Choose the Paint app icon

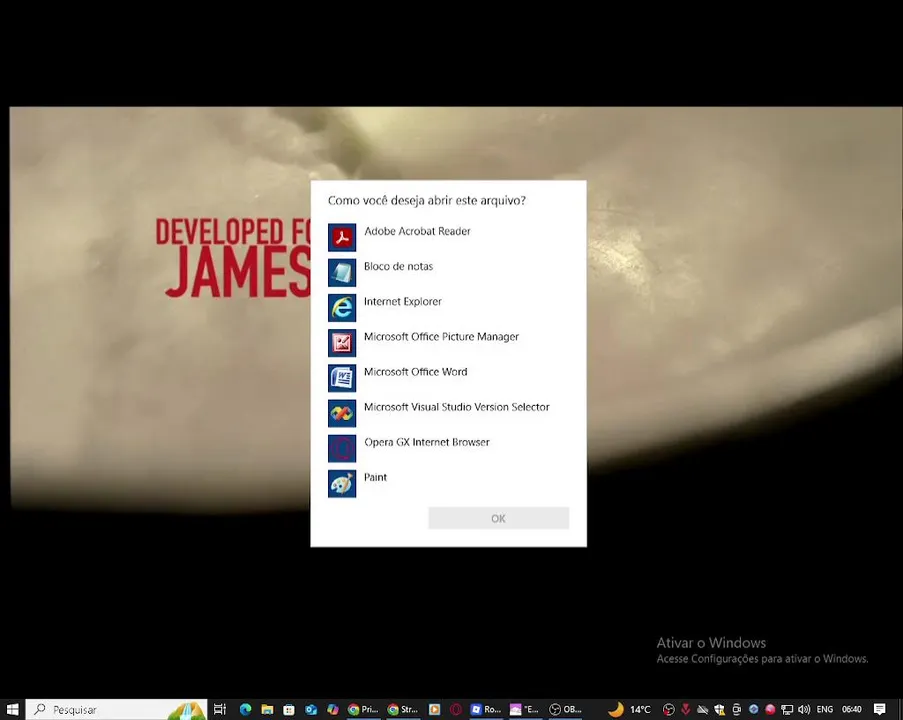(342, 483)
